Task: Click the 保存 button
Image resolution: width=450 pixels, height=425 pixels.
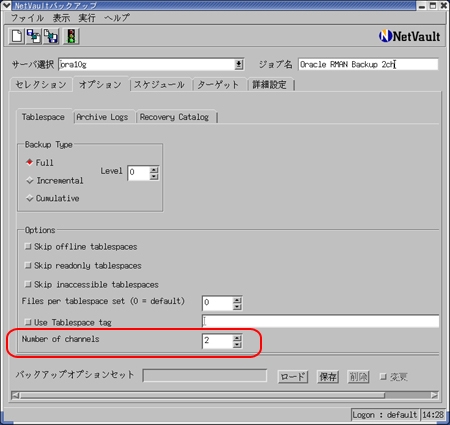Action: pyautogui.click(x=328, y=377)
